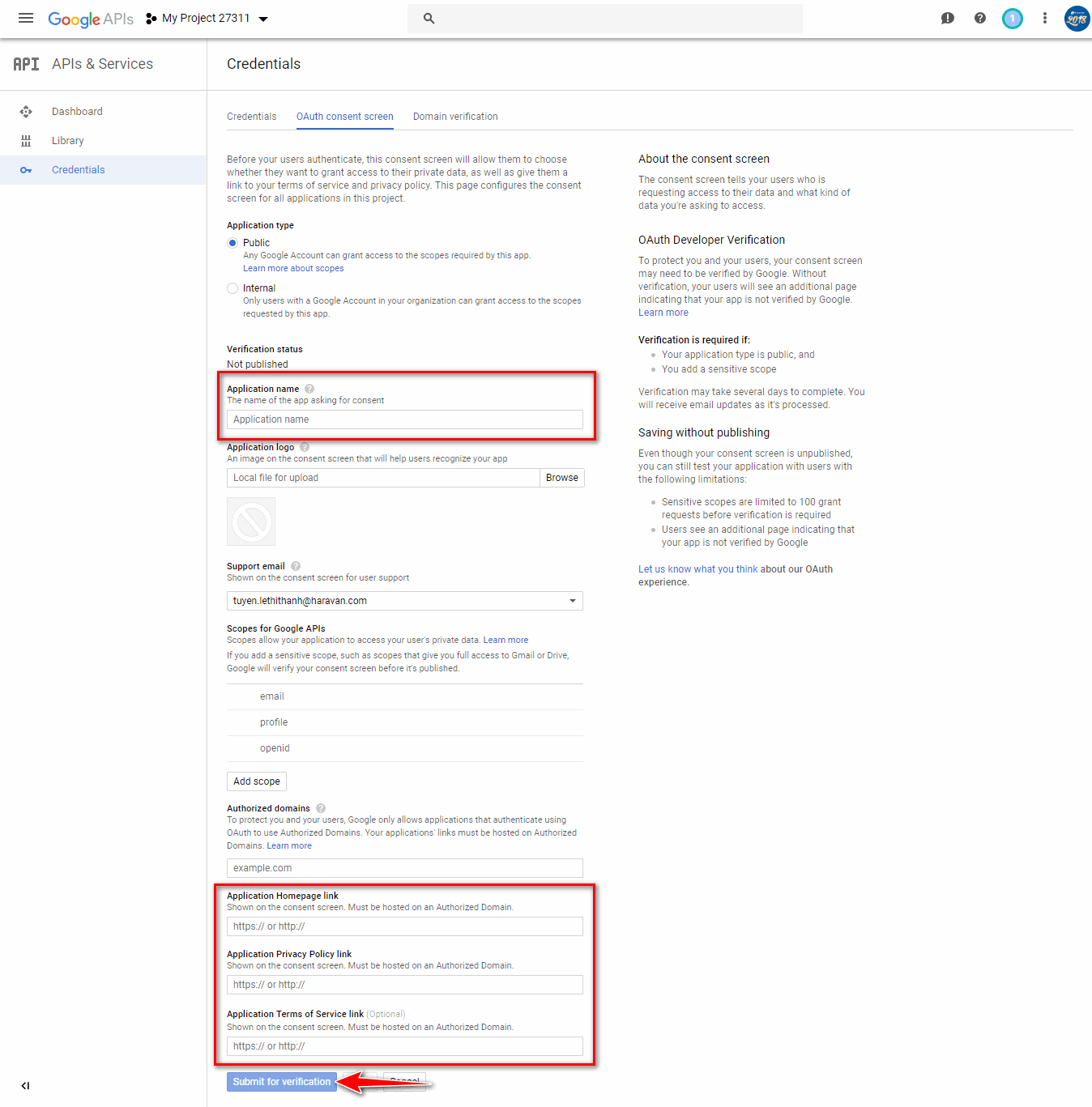Image resolution: width=1092 pixels, height=1107 pixels.
Task: Click the API logo in sidebar header
Action: [26, 64]
